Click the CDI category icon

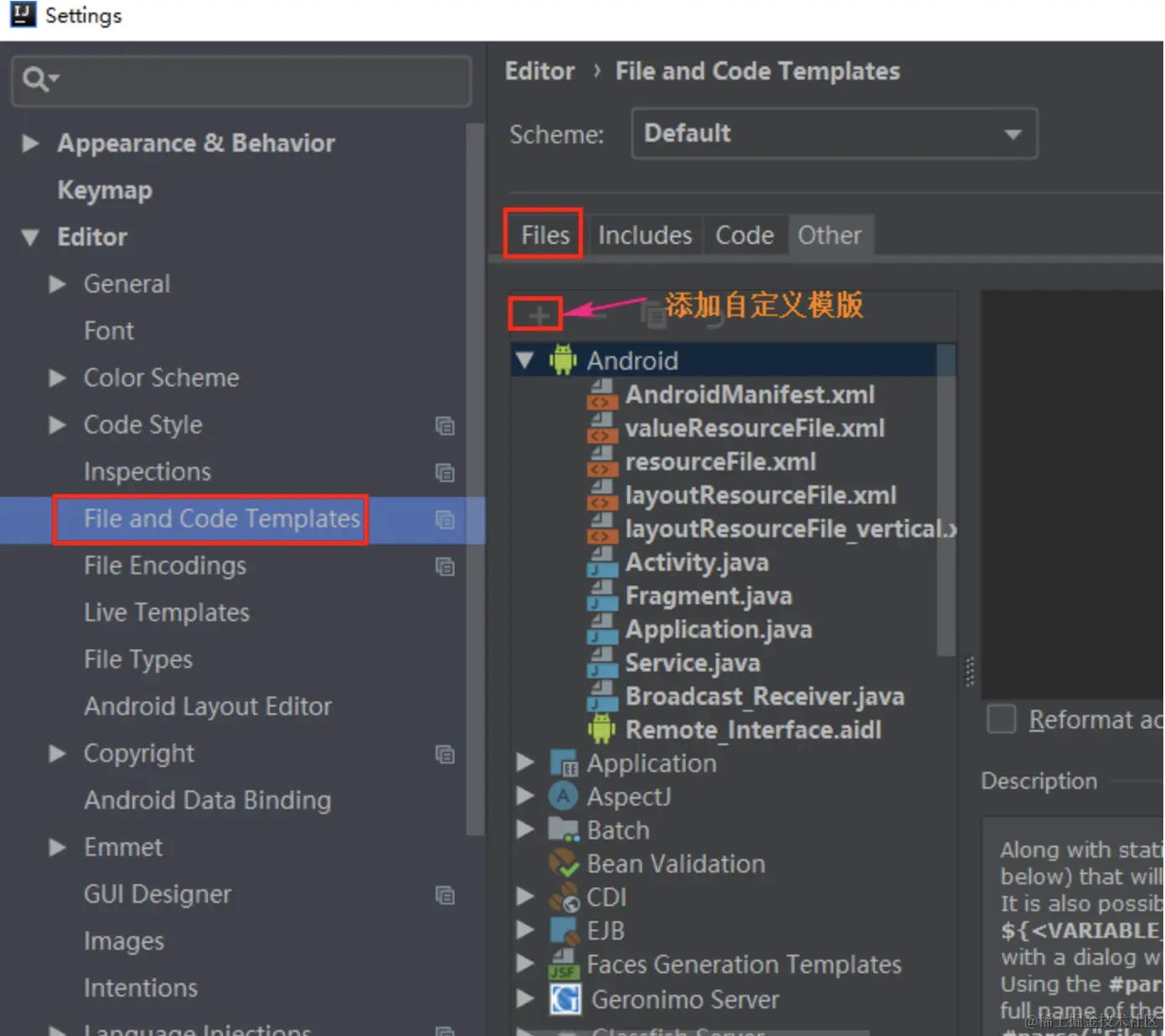563,897
